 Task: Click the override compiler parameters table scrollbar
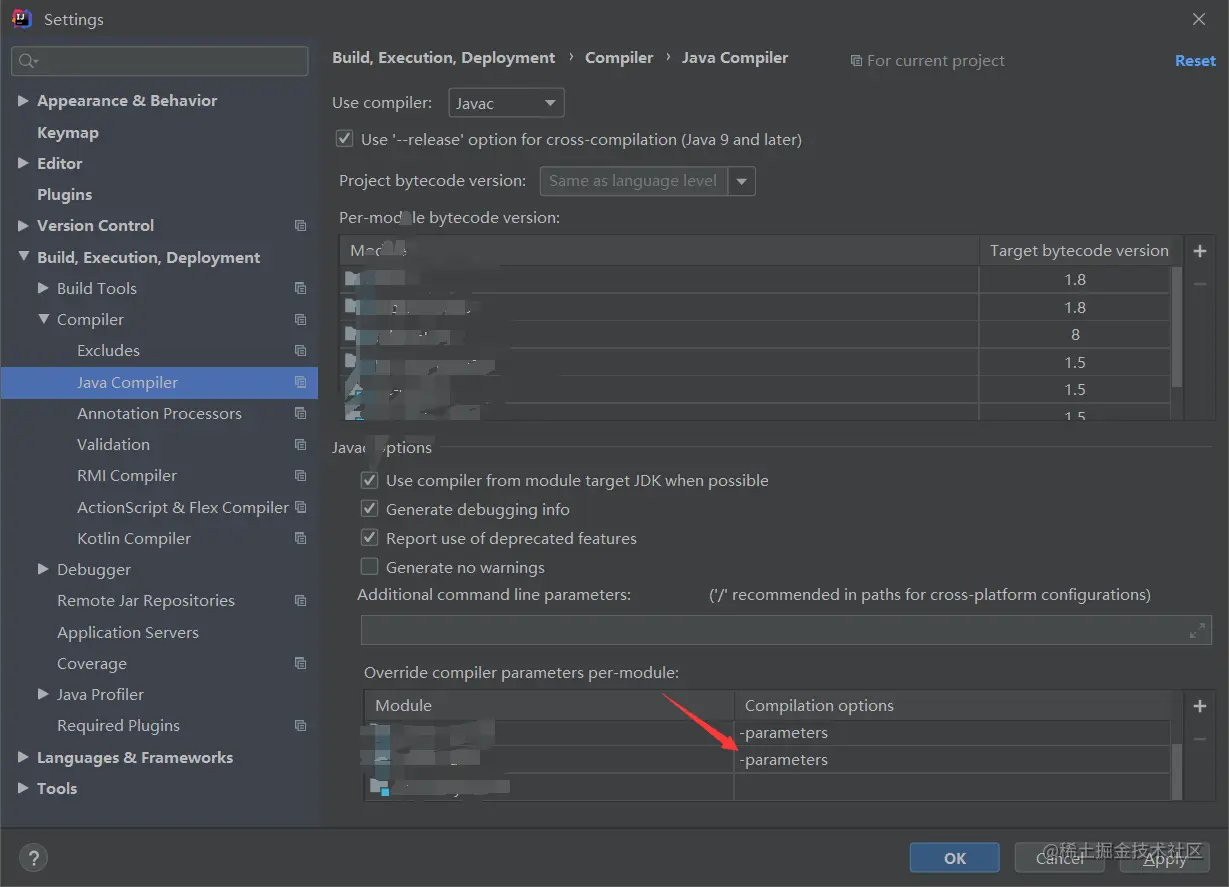[x=1177, y=770]
